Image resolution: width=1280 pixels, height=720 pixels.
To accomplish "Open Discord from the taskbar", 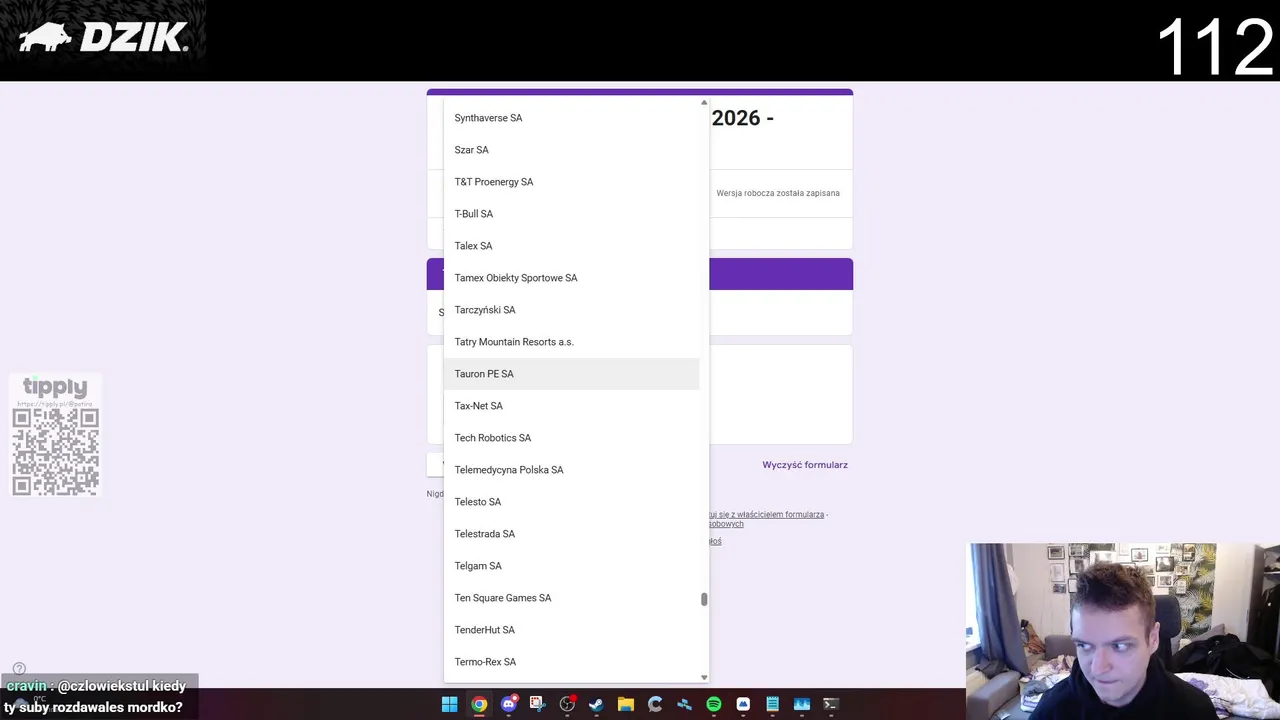I will pos(508,704).
